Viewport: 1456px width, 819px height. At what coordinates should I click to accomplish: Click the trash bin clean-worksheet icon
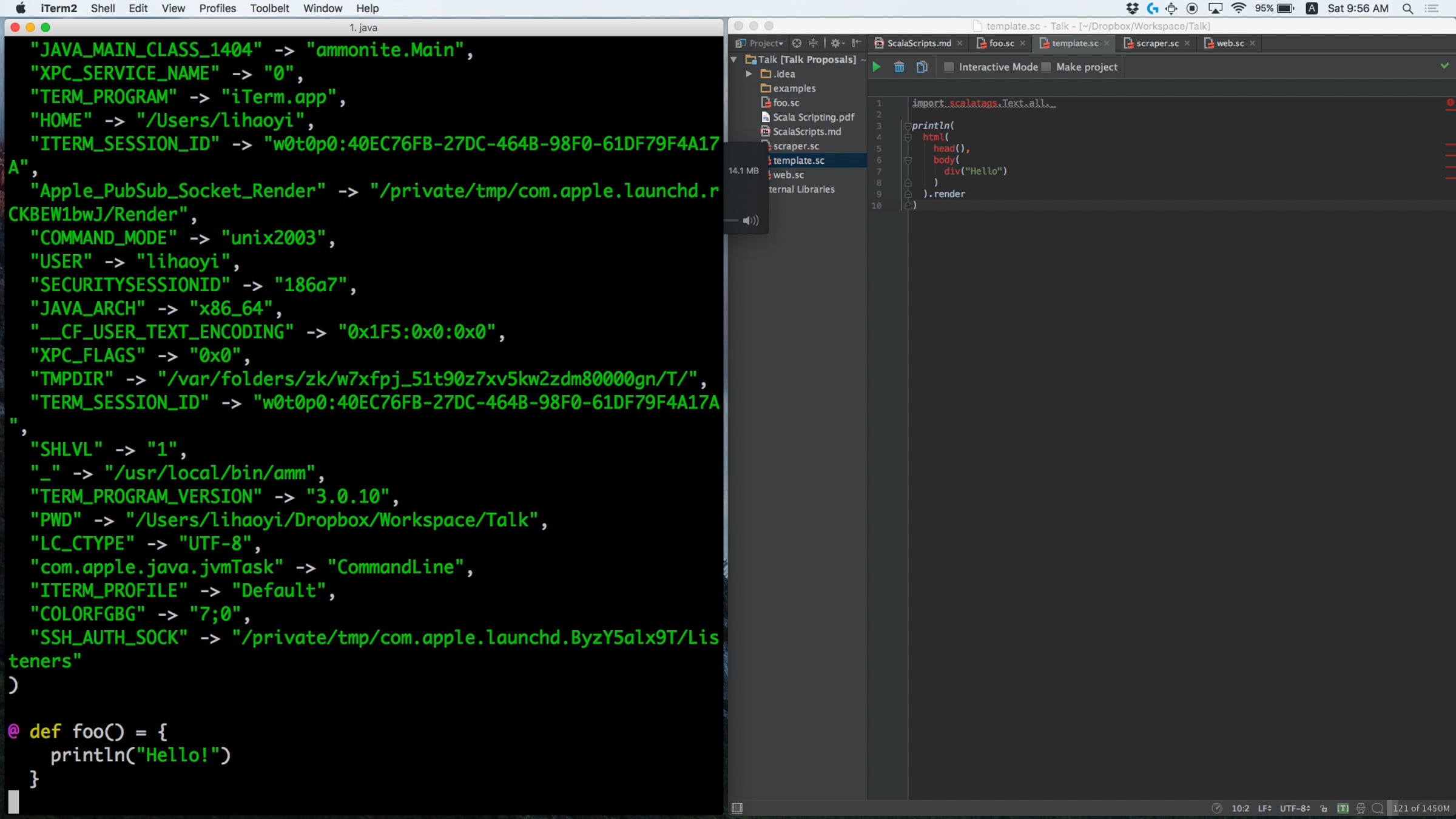pos(899,67)
